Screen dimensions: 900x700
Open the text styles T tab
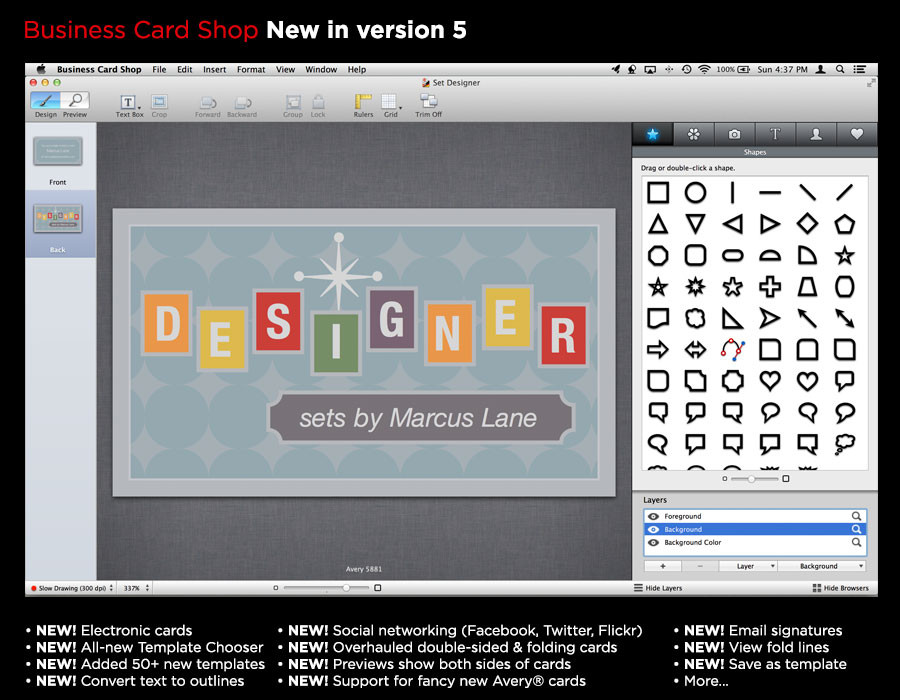(x=775, y=134)
